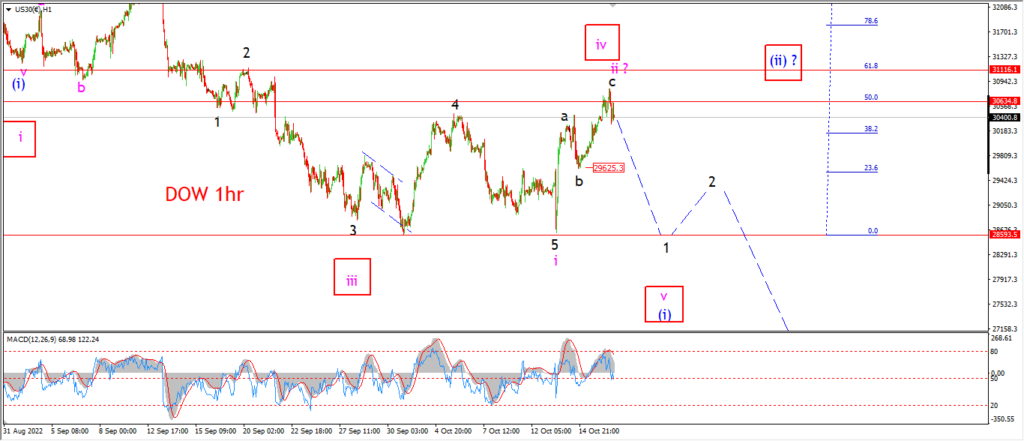Viewport: 1024px width, 441px height.
Task: Click the 'DOW 1hr' text label
Action: [x=204, y=194]
